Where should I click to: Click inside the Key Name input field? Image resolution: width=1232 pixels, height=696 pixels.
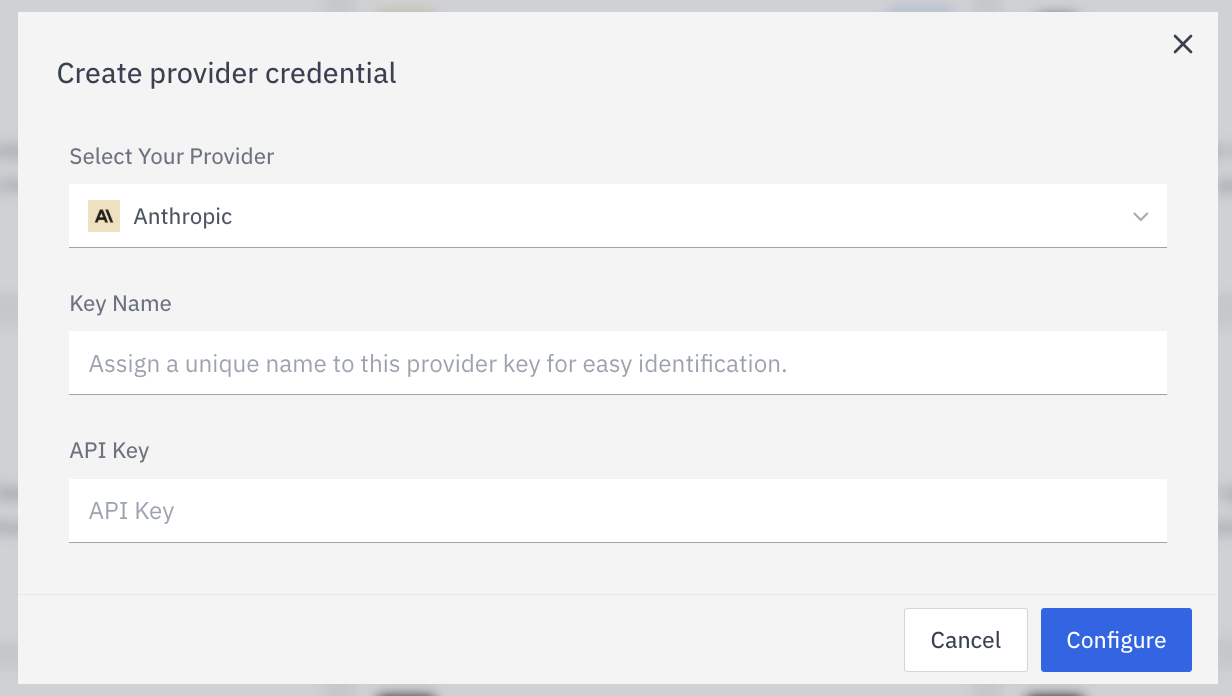click(x=617, y=362)
